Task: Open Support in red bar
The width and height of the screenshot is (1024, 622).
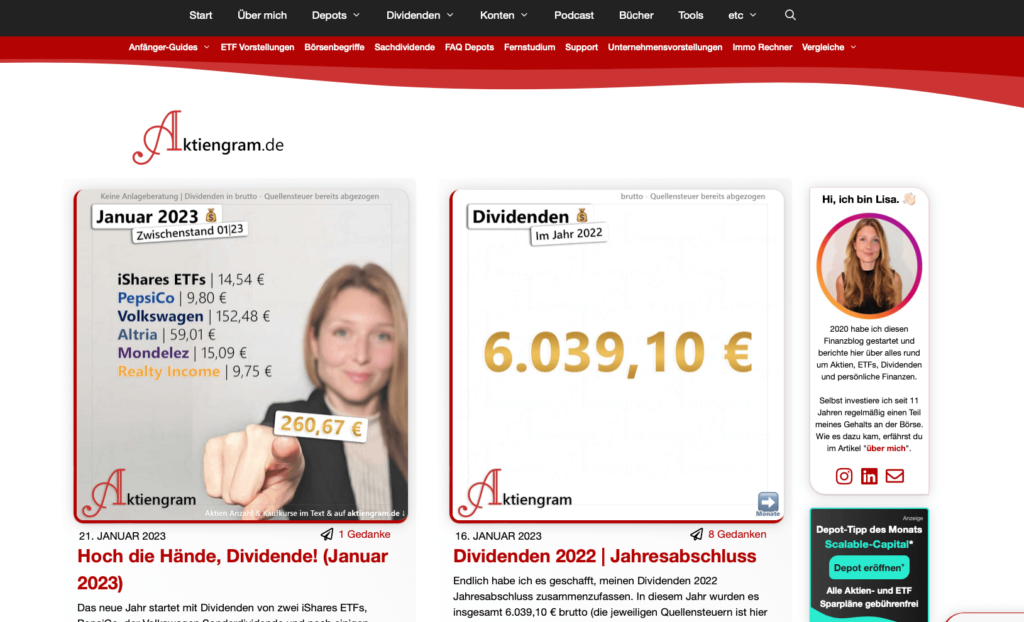Action: tap(581, 47)
